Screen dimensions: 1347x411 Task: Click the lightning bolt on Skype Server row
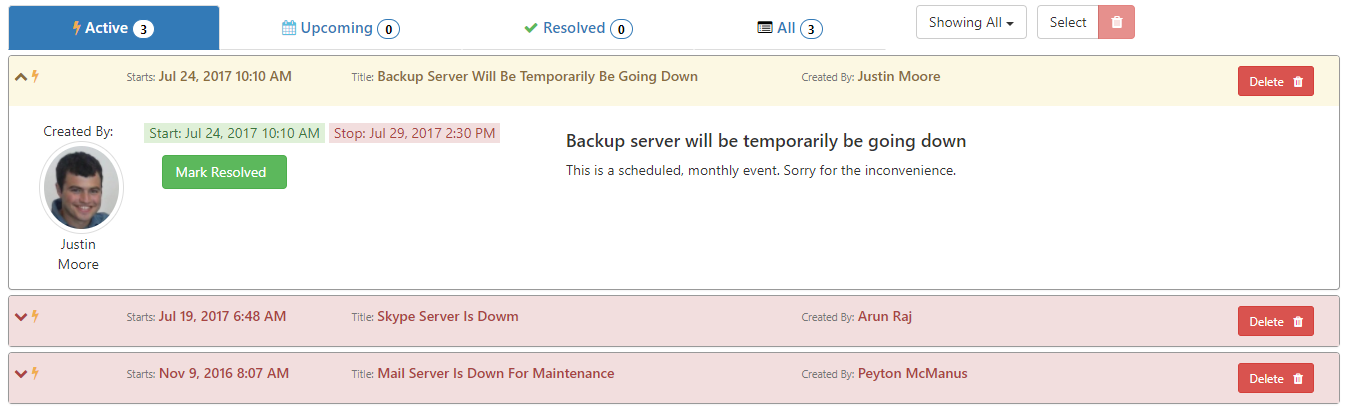point(35,316)
